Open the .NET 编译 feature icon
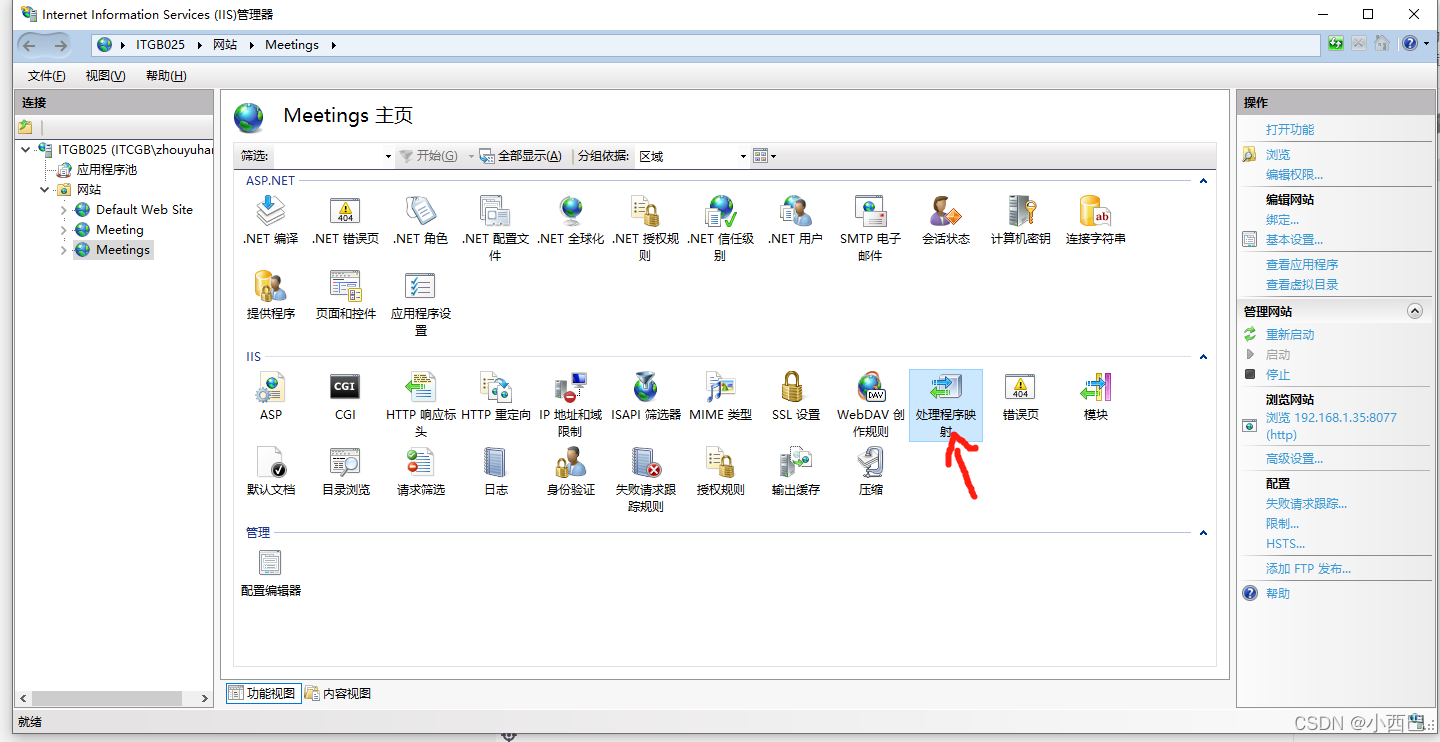The width and height of the screenshot is (1440, 742). point(270,220)
